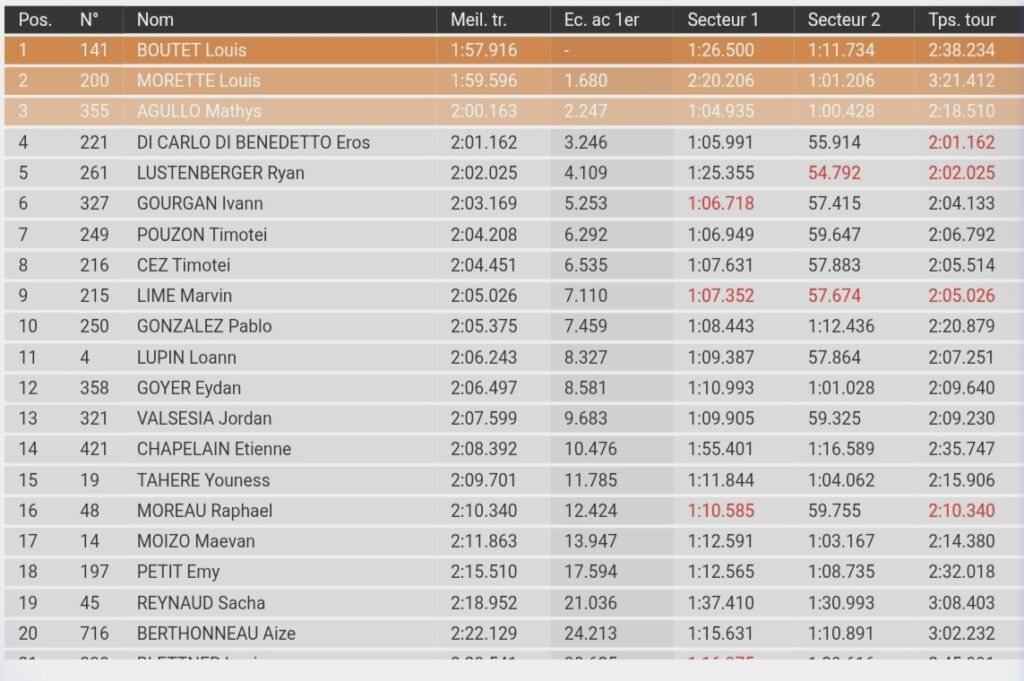
Task: Open rider CHAPELAIN Etienne's row
Action: 214,449
